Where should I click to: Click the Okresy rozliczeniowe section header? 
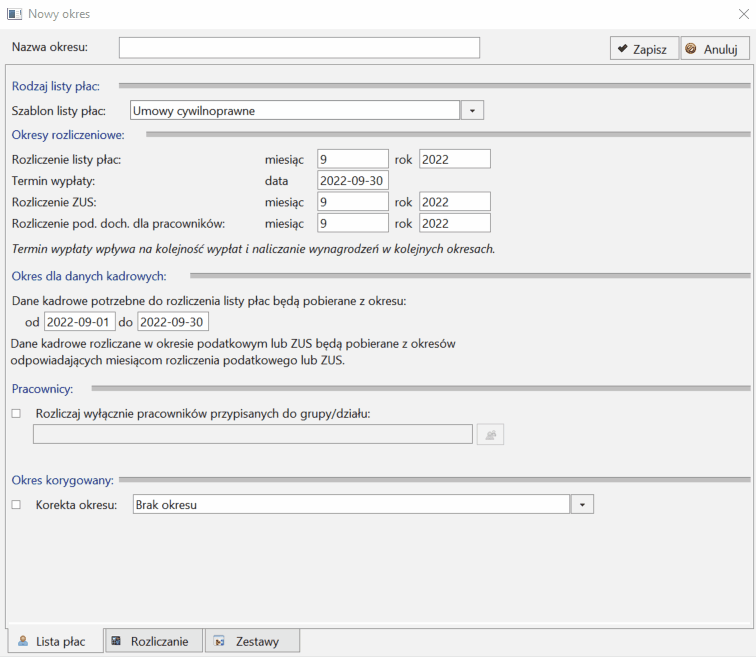pos(68,135)
